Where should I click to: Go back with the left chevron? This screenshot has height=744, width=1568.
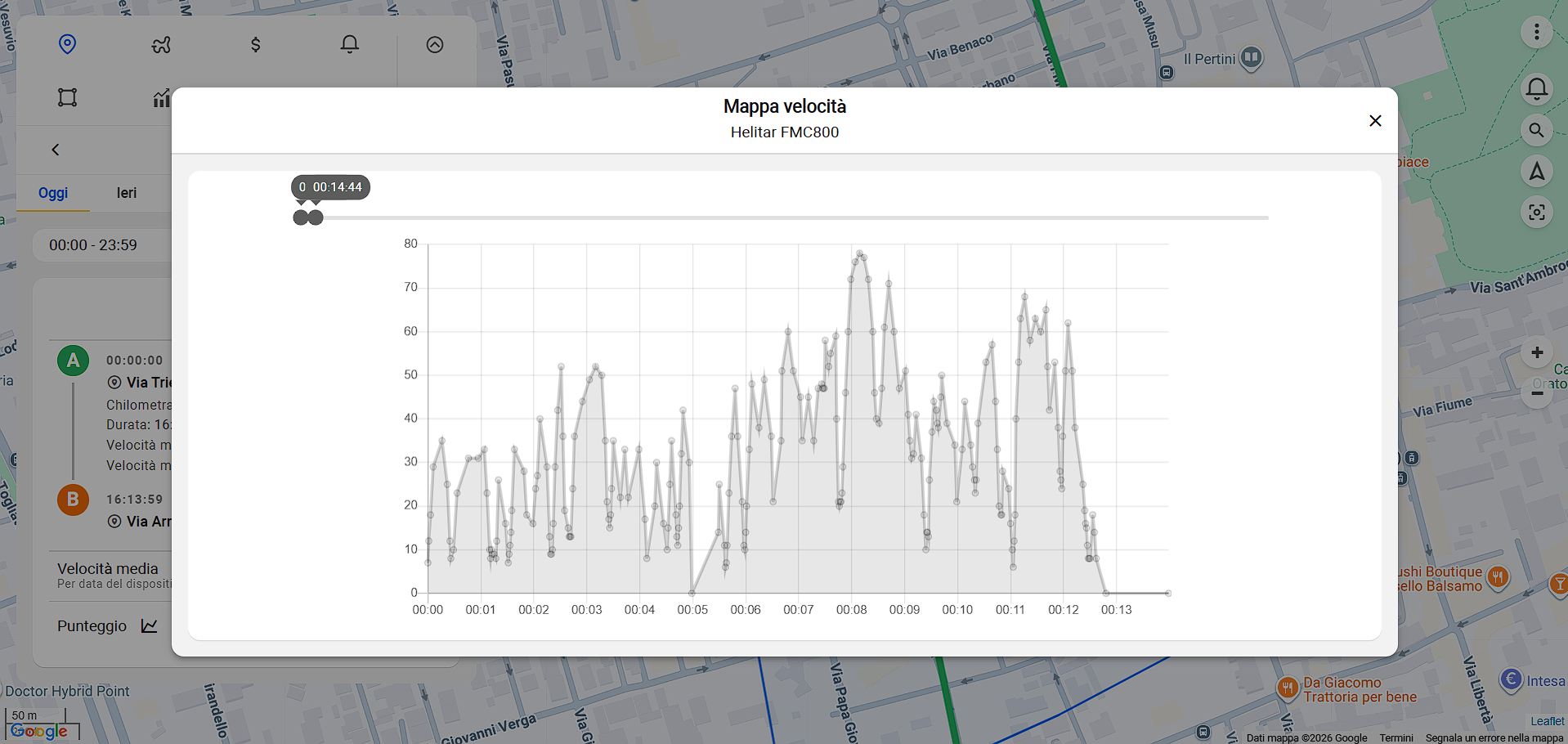tap(56, 150)
